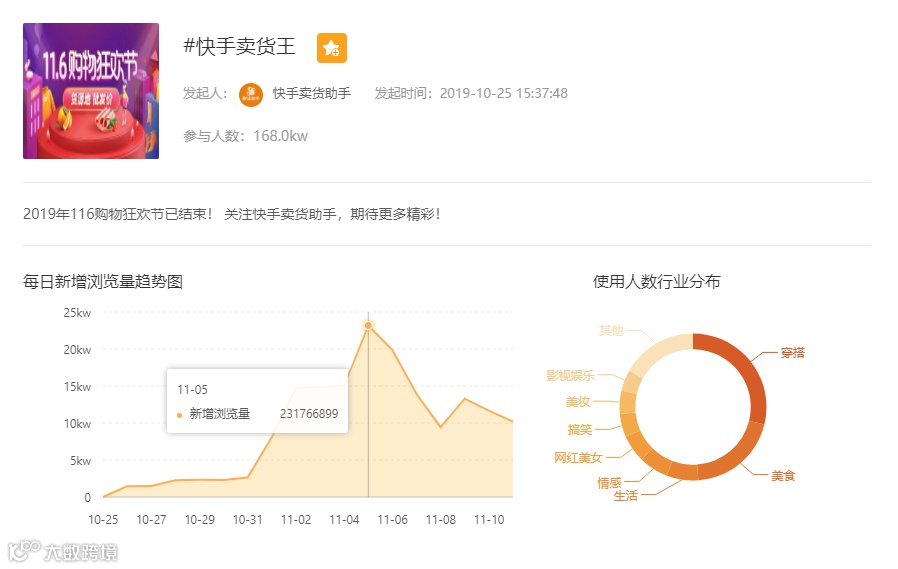Click the 美妆 donut chart label

578,402
